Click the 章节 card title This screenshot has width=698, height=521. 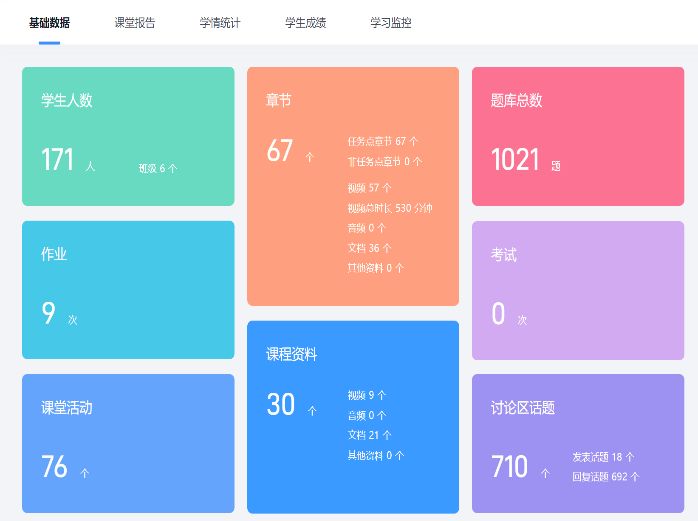[279, 100]
